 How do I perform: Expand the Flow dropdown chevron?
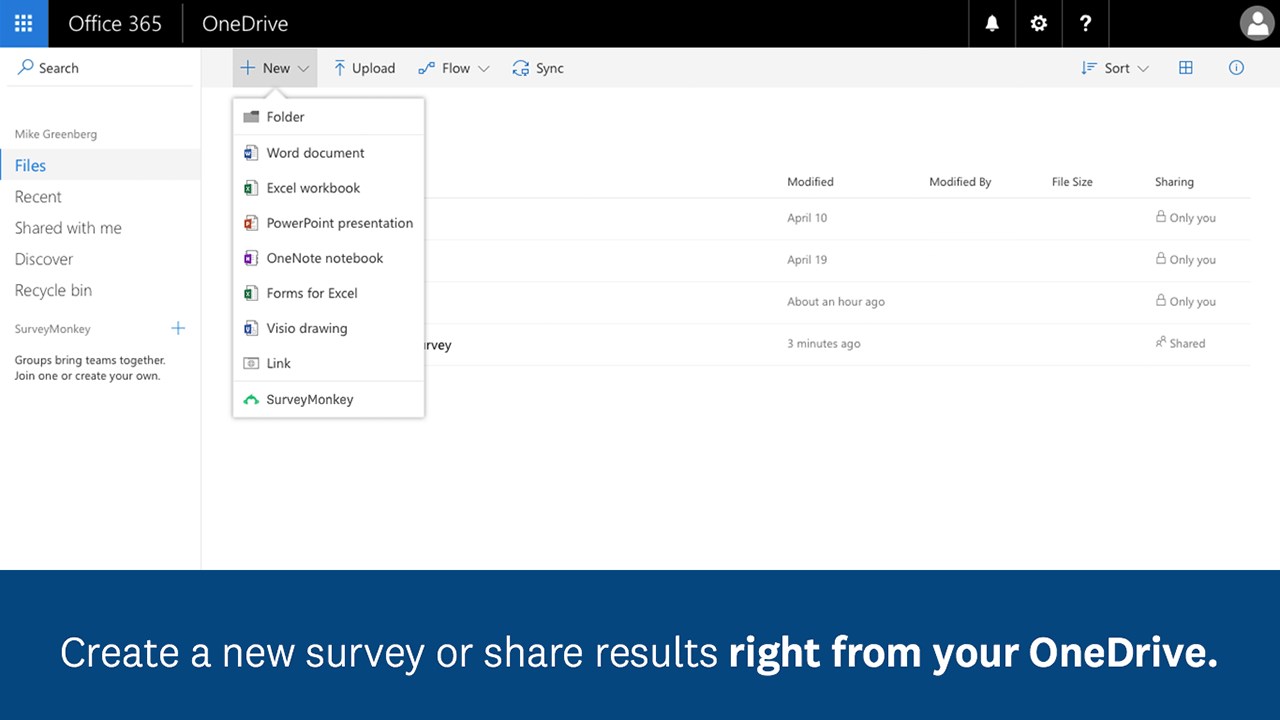pos(484,69)
